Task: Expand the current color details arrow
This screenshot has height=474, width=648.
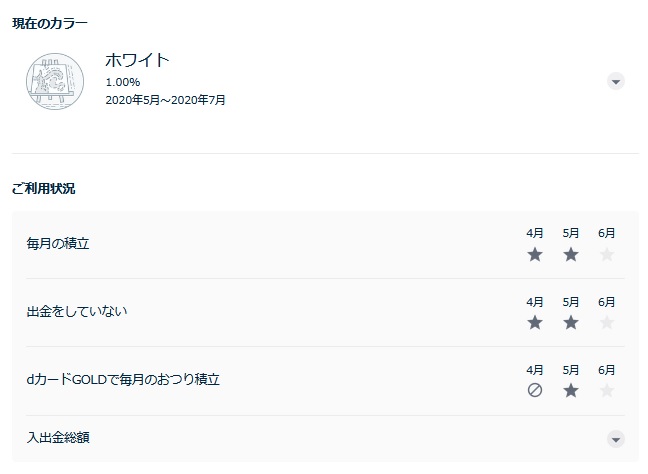Action: (x=616, y=81)
